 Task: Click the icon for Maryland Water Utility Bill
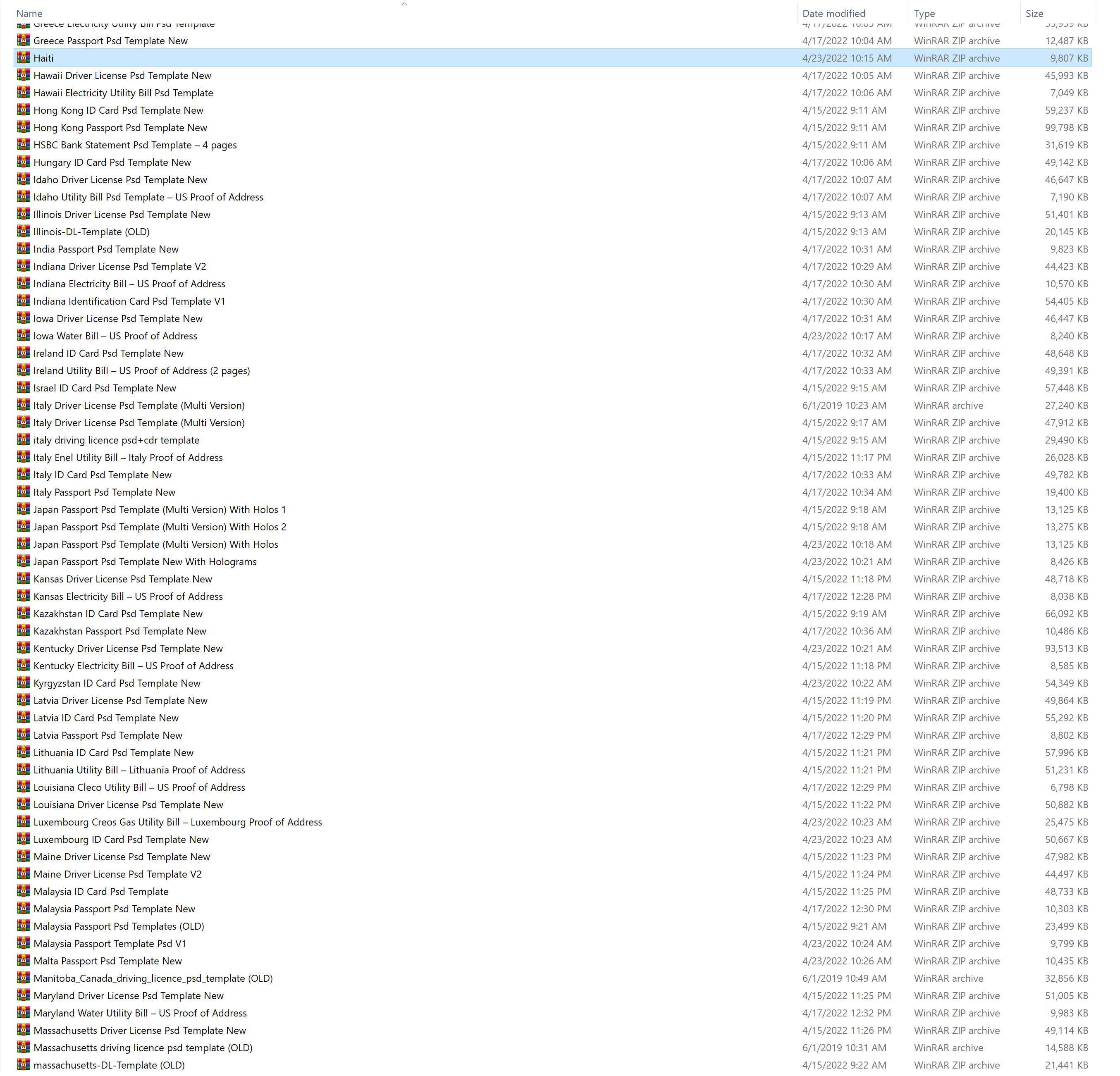click(24, 1013)
